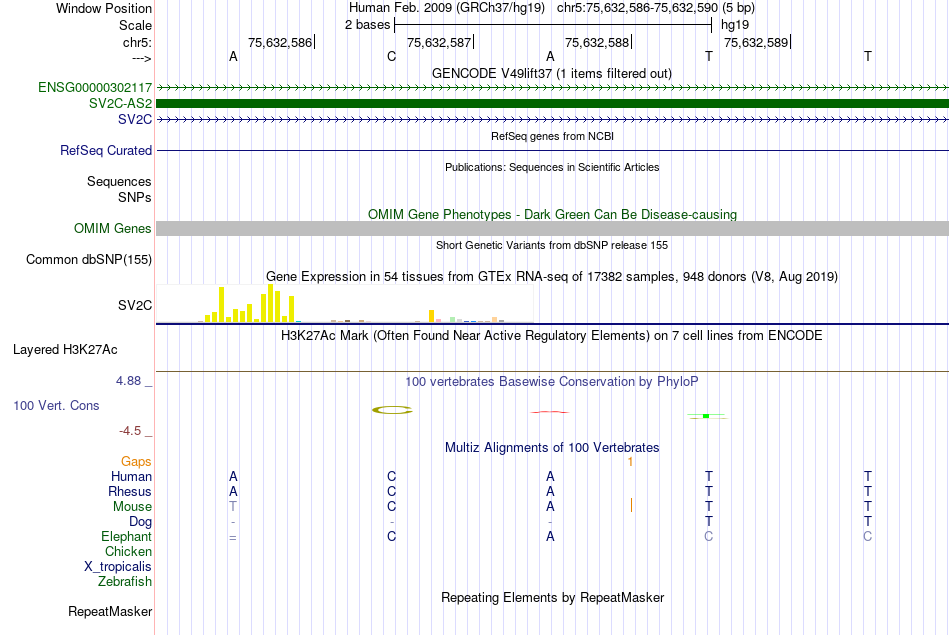Click position label 75,632,587

[439, 42]
